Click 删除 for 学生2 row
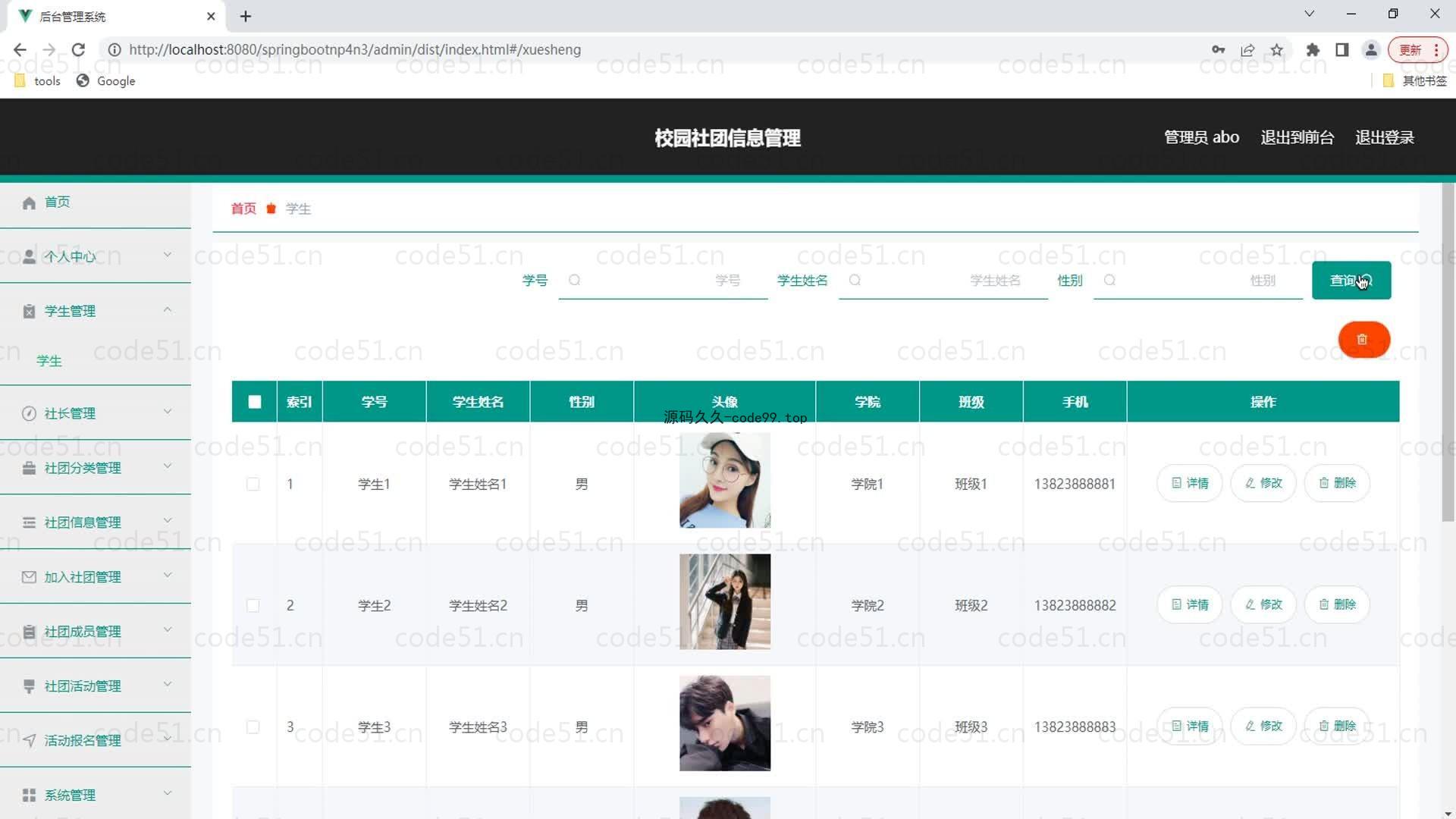 pos(1337,604)
